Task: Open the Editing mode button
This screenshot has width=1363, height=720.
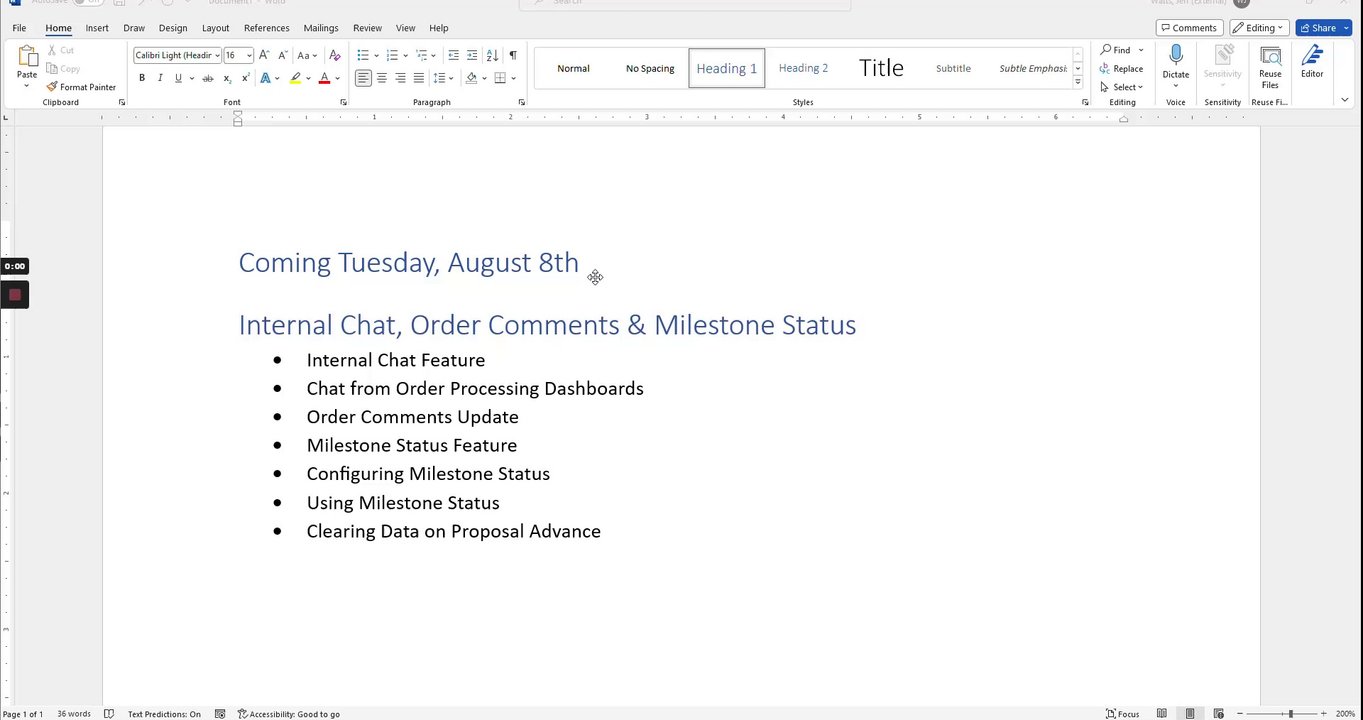Action: pos(1259,28)
